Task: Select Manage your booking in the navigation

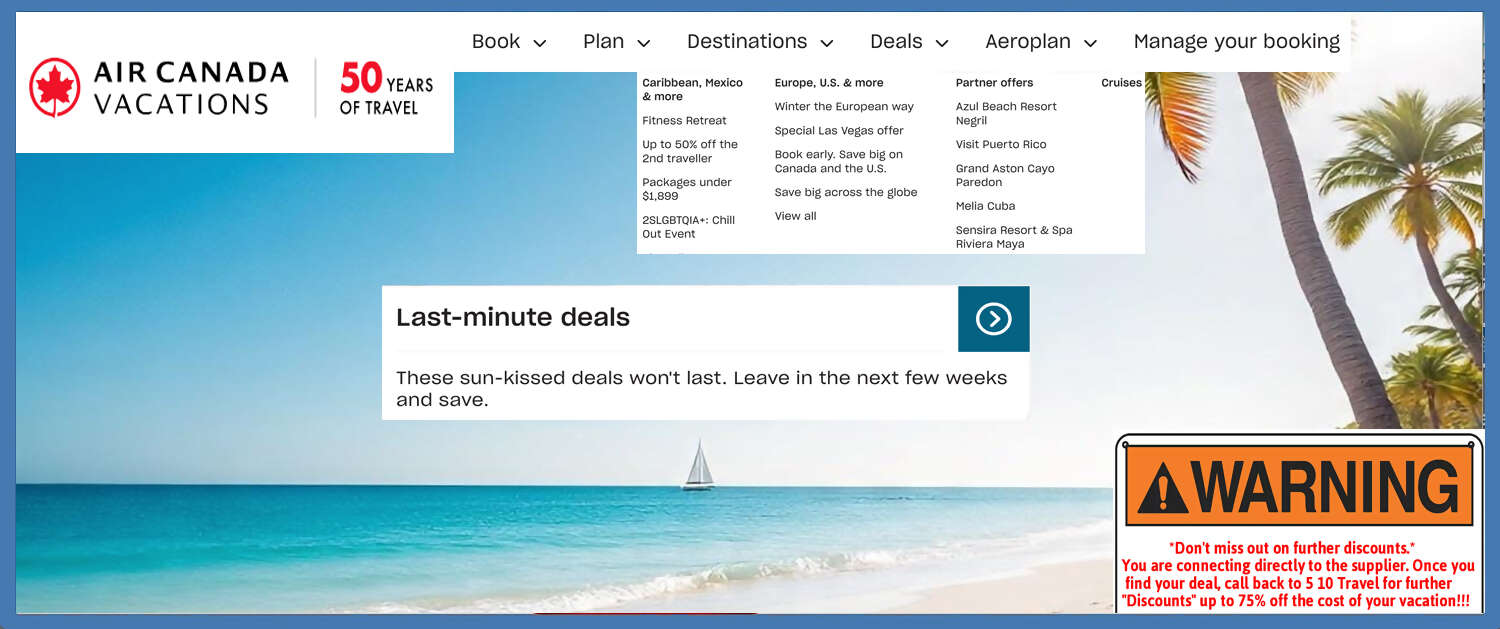Action: point(1236,41)
